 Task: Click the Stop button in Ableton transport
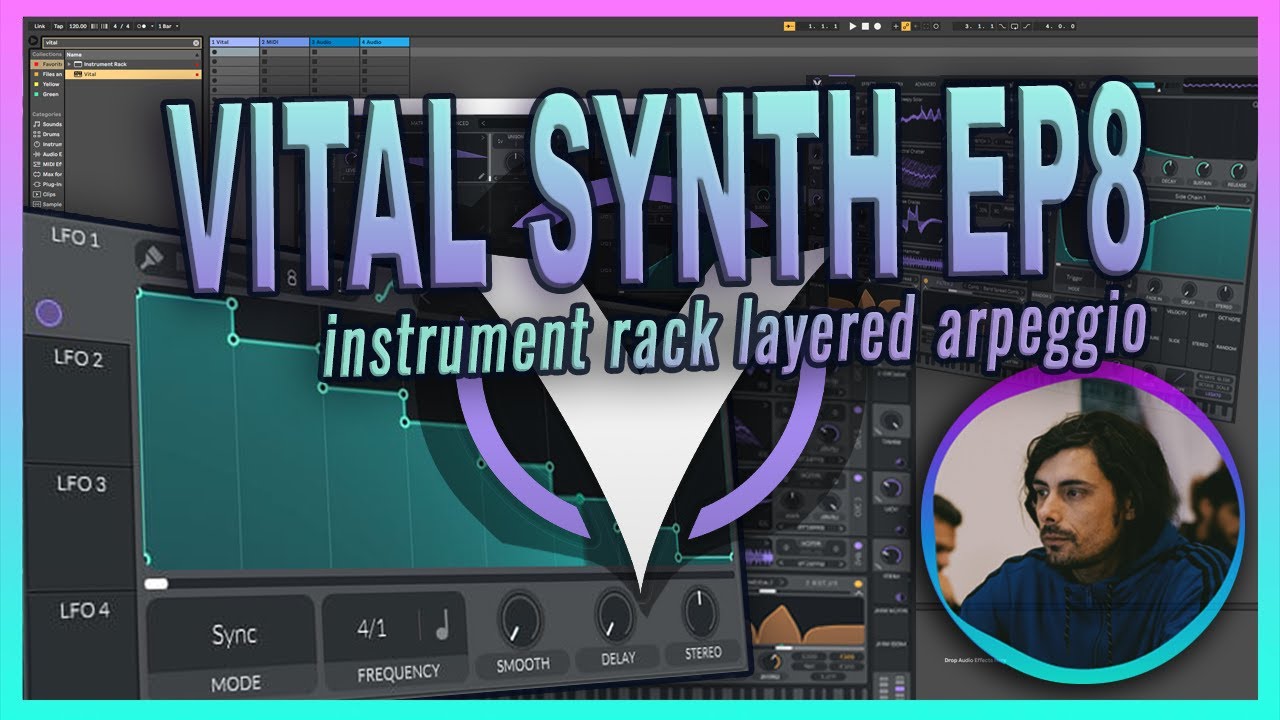coord(865,26)
